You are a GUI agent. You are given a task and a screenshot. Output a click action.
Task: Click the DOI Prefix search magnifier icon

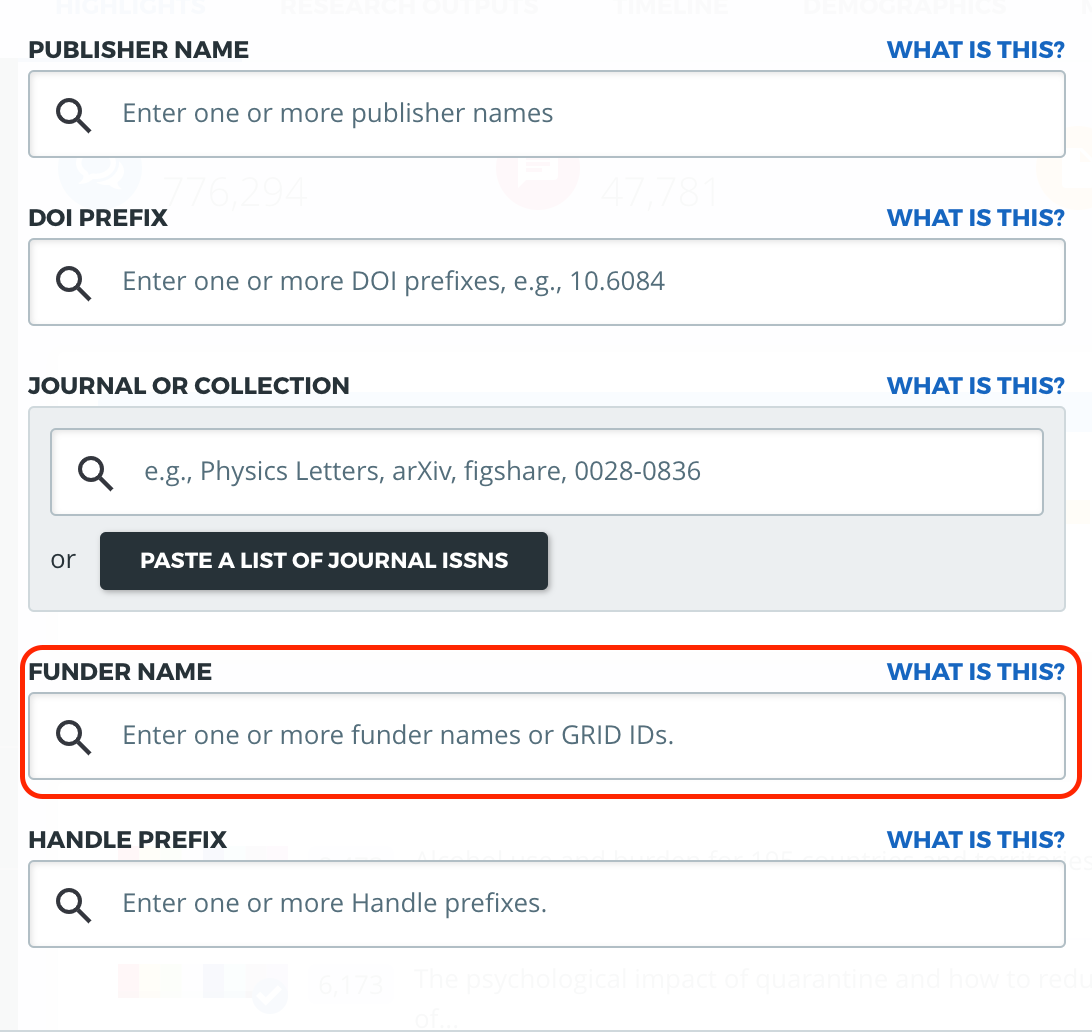click(x=73, y=282)
